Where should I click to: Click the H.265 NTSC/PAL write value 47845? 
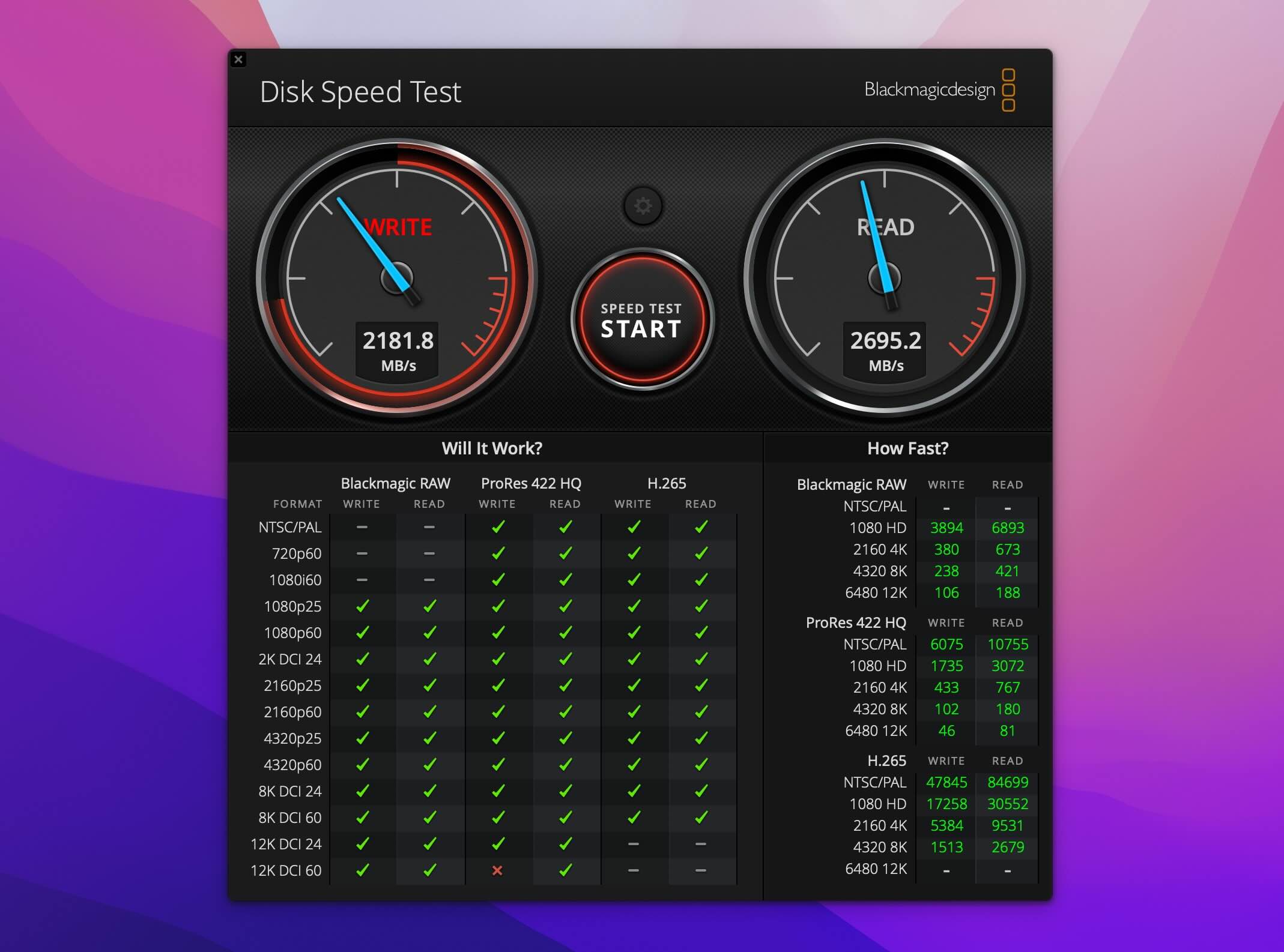pos(946,782)
